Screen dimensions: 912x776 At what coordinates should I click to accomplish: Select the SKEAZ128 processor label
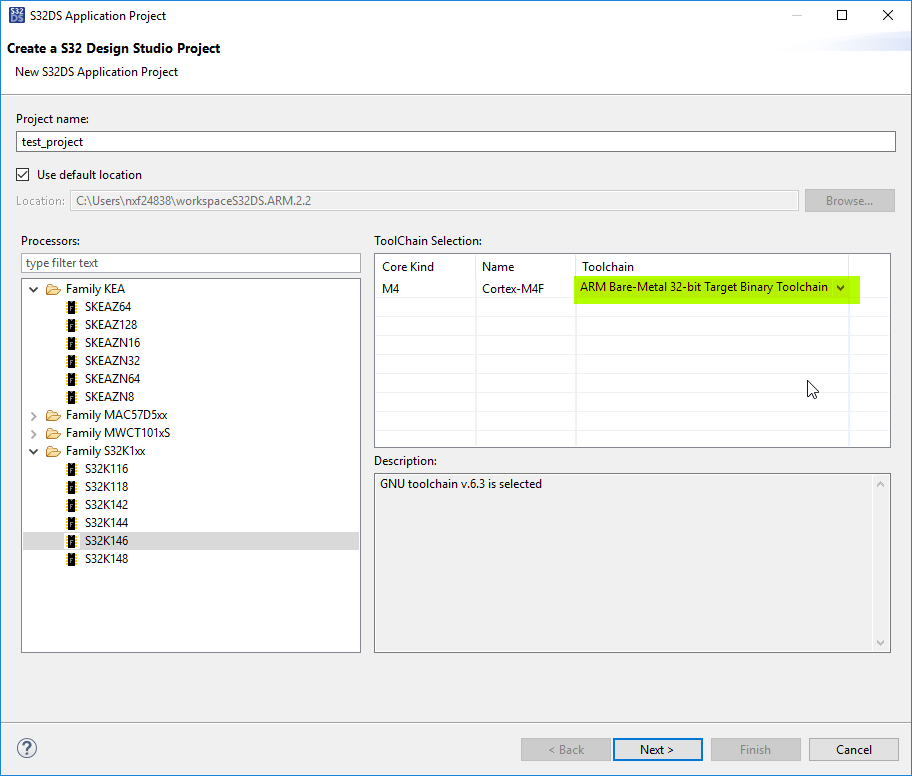pyautogui.click(x=111, y=325)
